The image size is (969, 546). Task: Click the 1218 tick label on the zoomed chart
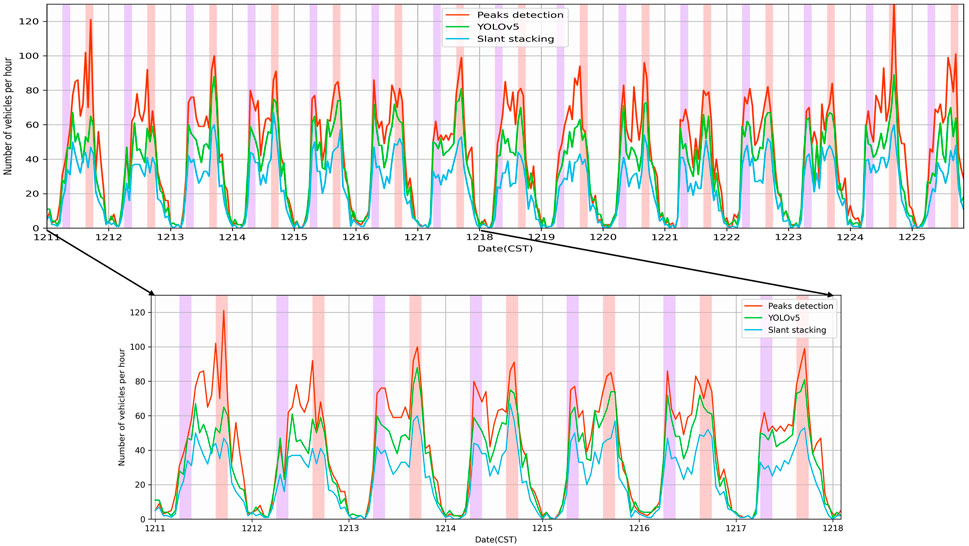[x=833, y=529]
